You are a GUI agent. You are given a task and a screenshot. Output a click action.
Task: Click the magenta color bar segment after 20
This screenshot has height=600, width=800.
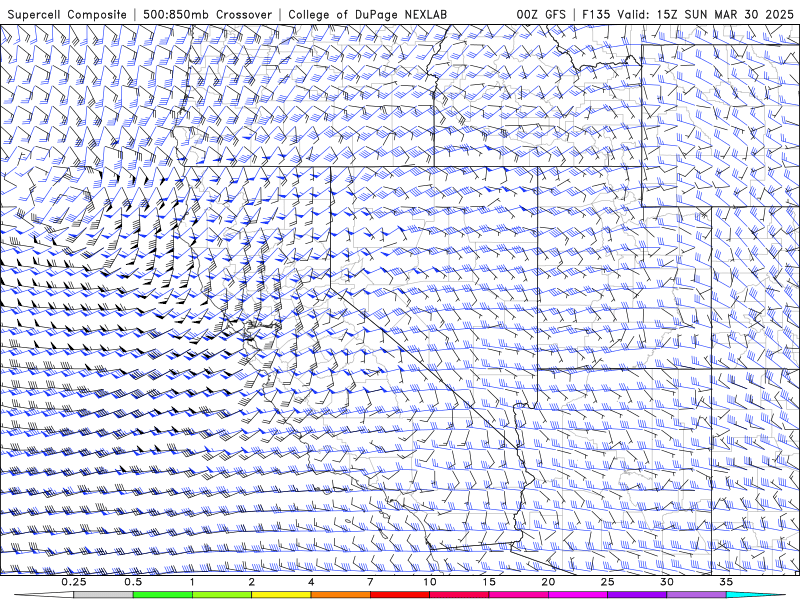[578, 595]
